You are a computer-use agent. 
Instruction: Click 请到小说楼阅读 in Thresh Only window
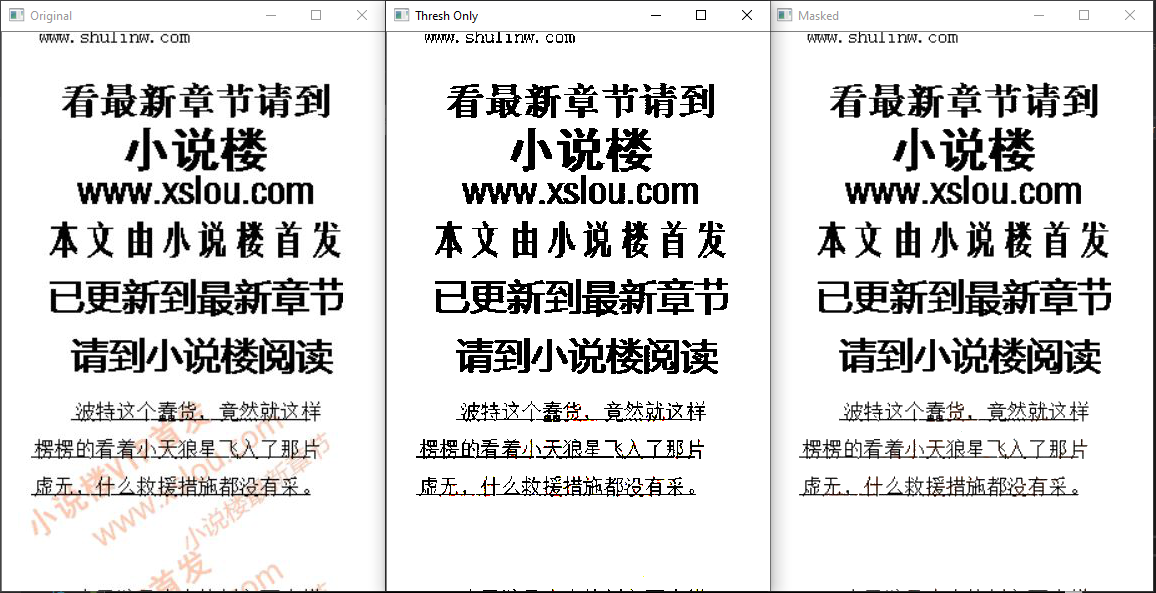[x=587, y=356]
